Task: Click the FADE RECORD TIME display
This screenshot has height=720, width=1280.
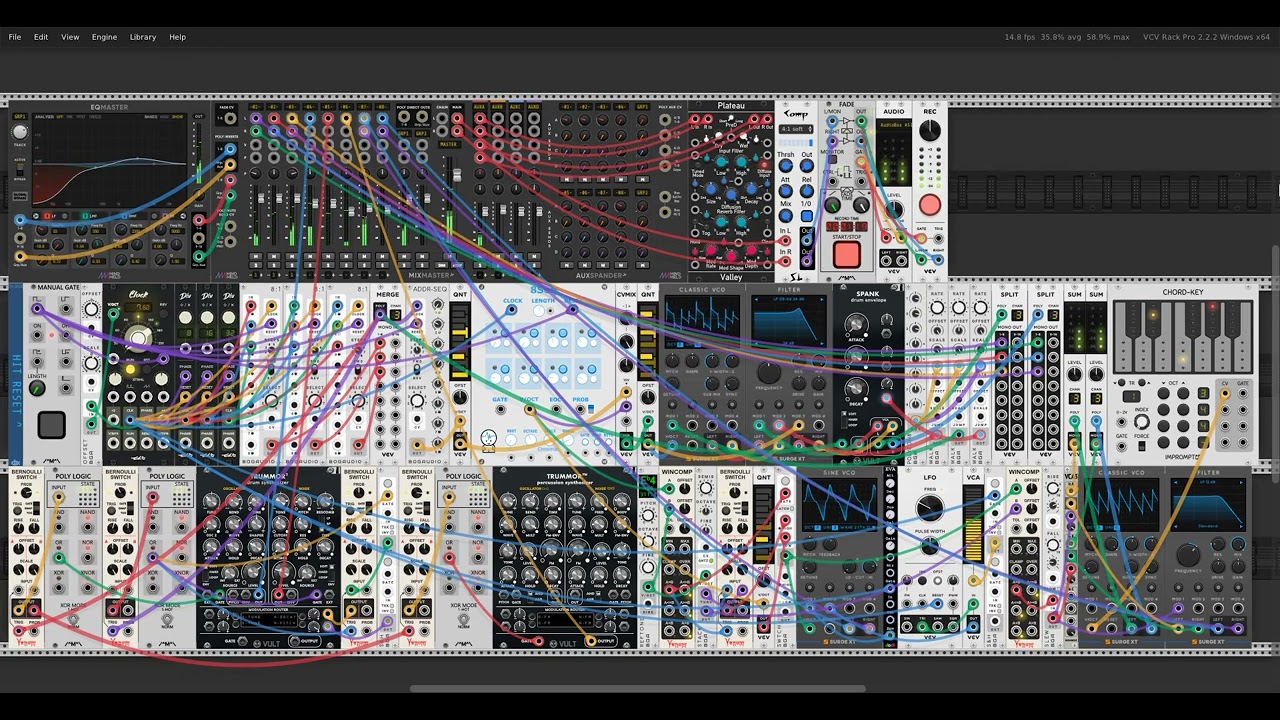Action: [x=846, y=227]
